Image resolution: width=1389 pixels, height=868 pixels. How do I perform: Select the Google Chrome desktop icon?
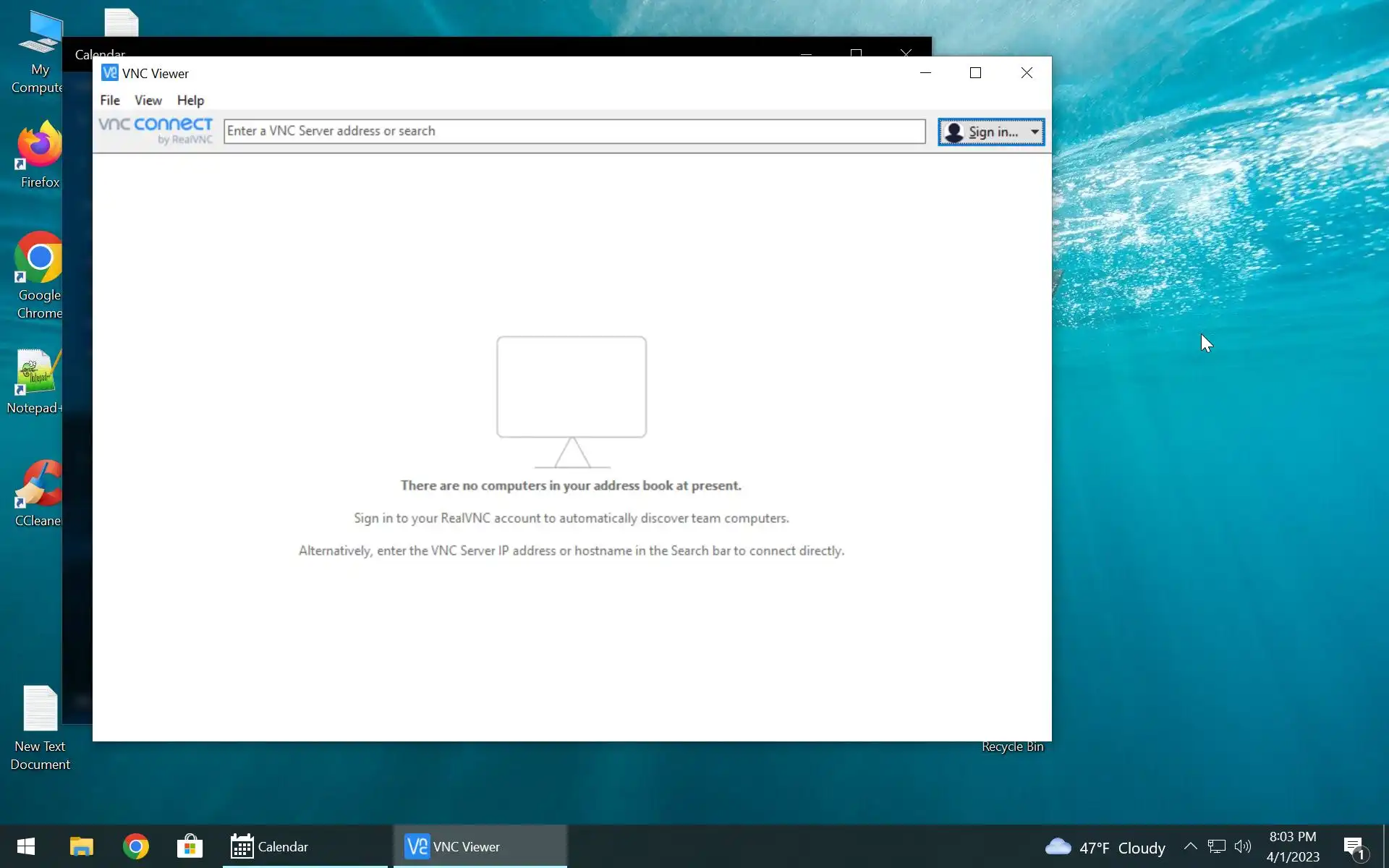tap(39, 258)
